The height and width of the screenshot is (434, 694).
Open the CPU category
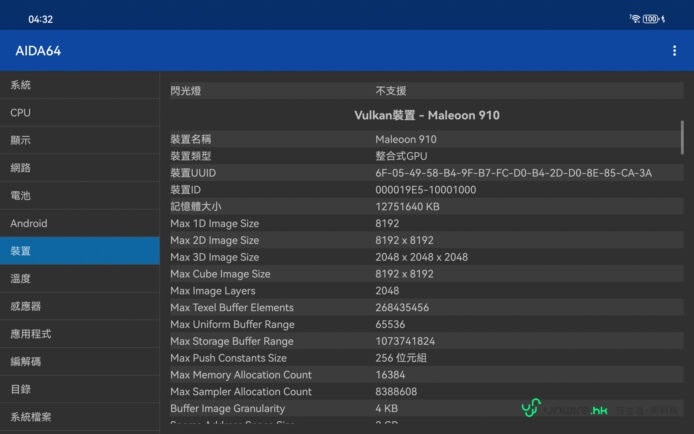coord(80,112)
